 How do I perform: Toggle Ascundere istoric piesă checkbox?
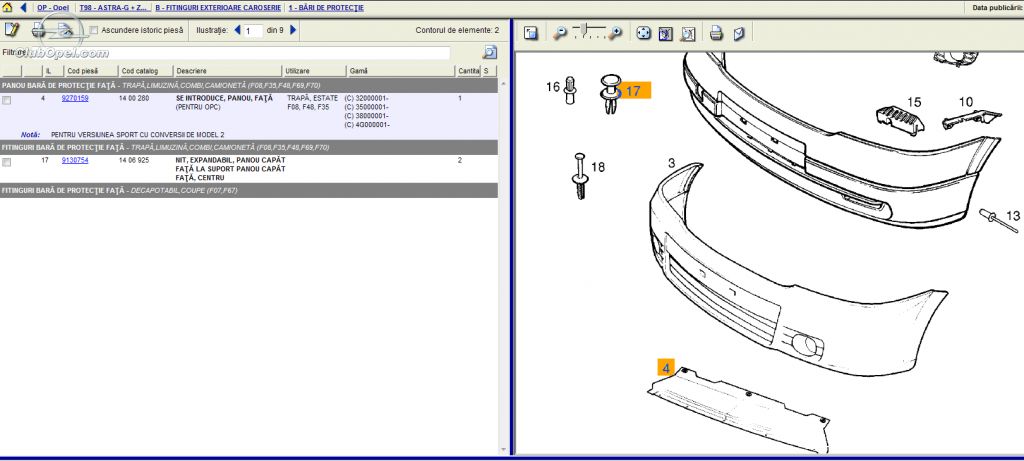pyautogui.click(x=94, y=30)
